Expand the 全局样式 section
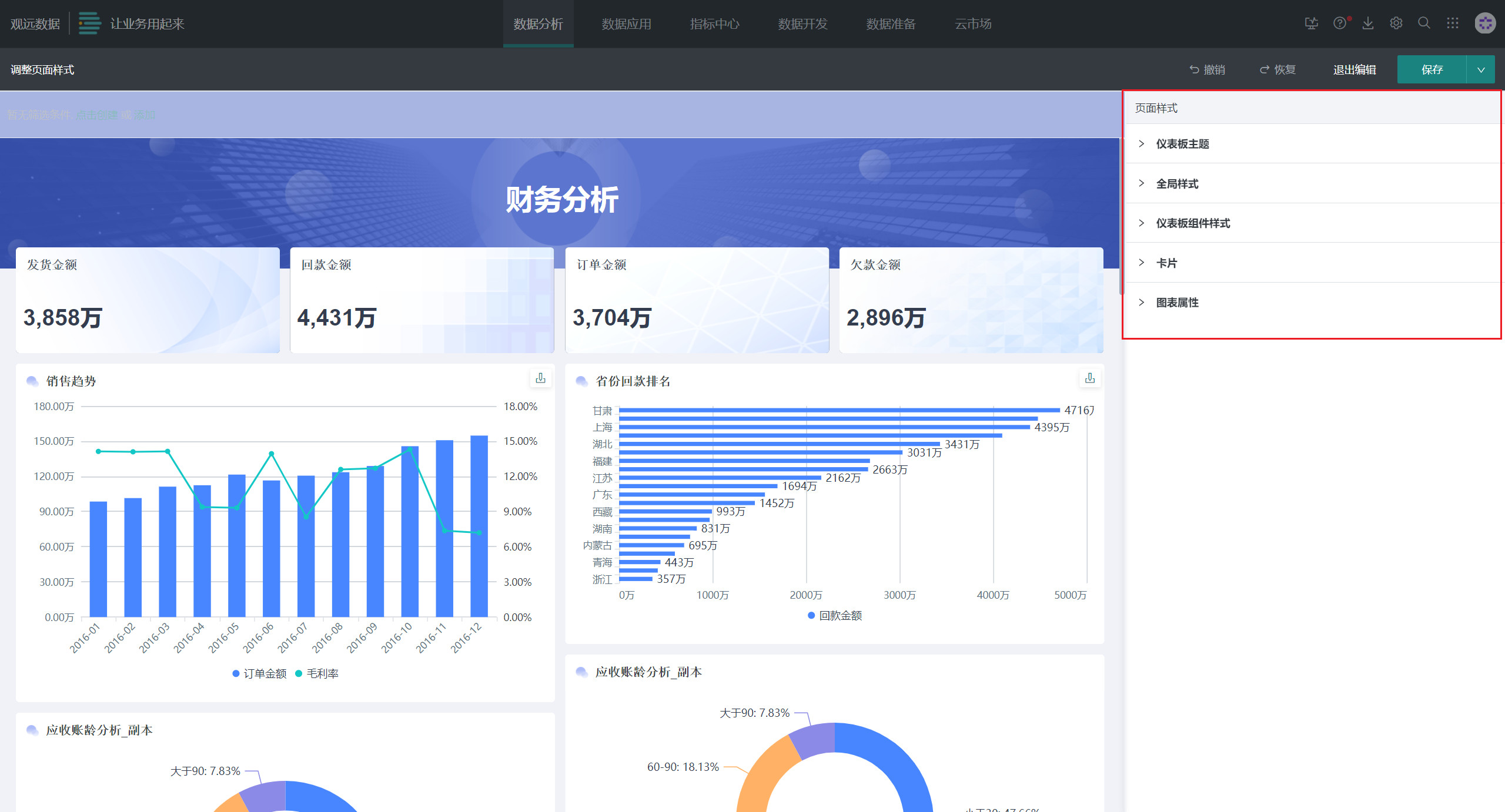The image size is (1505, 812). coord(1176,184)
